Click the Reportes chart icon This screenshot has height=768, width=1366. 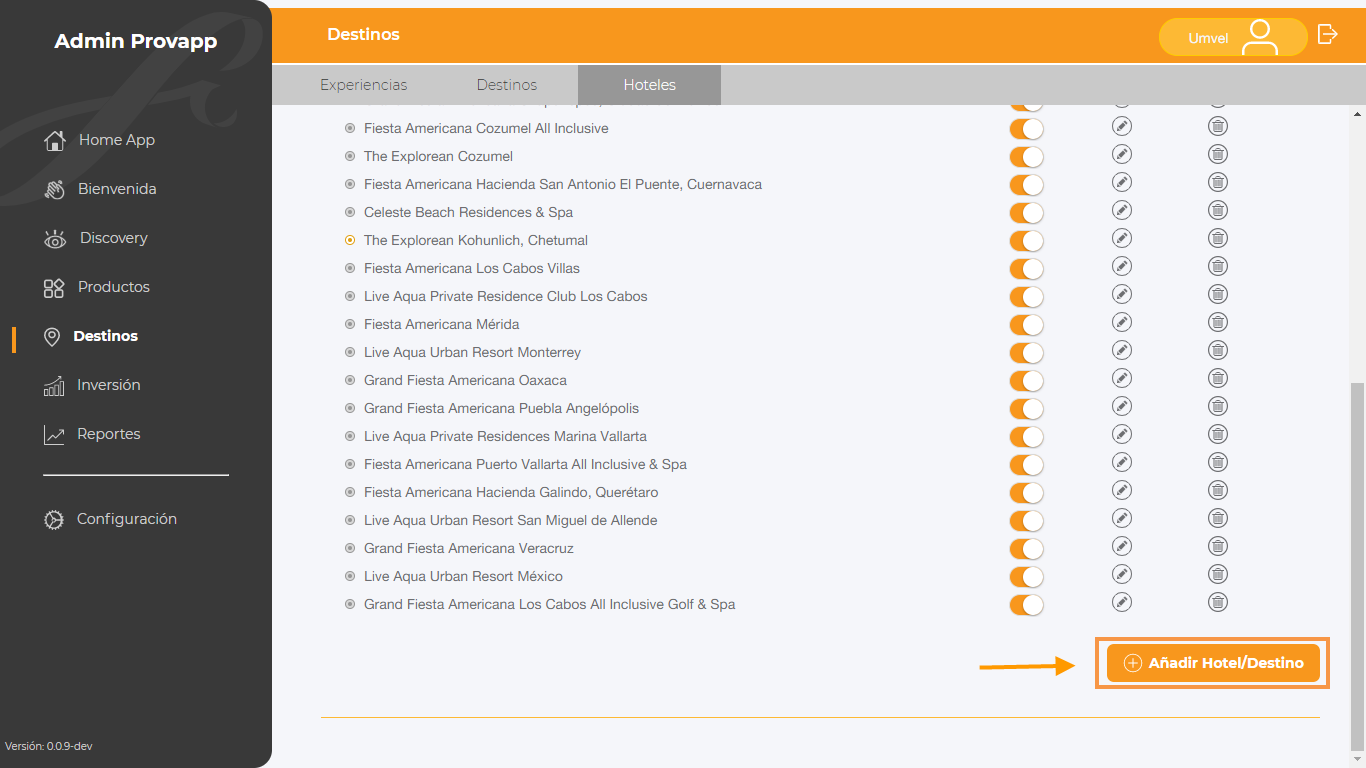[54, 435]
